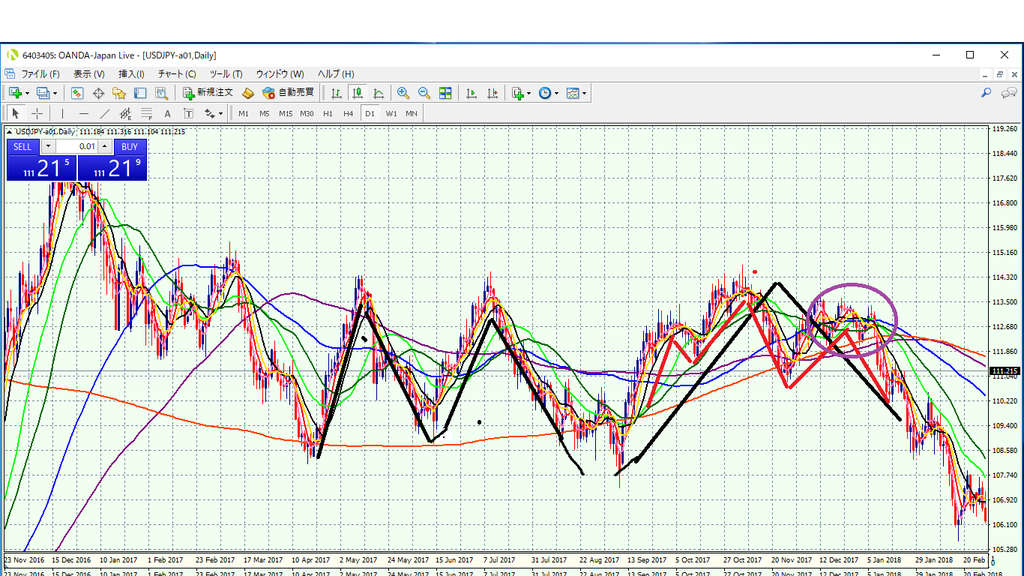The height and width of the screenshot is (576, 1024).
Task: Switch to bar chart display
Action: pos(336,93)
